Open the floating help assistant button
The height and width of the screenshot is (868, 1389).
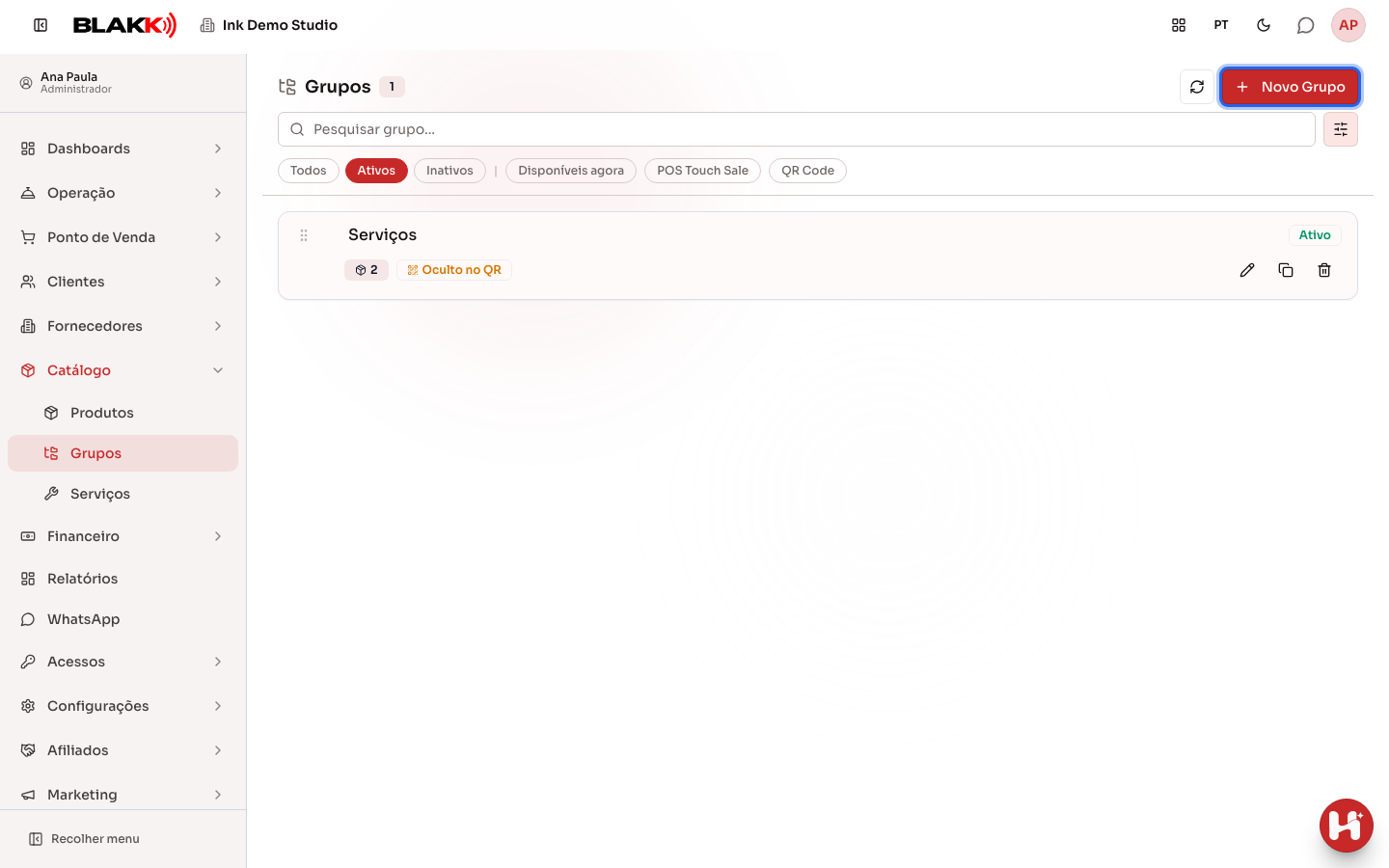(x=1347, y=826)
